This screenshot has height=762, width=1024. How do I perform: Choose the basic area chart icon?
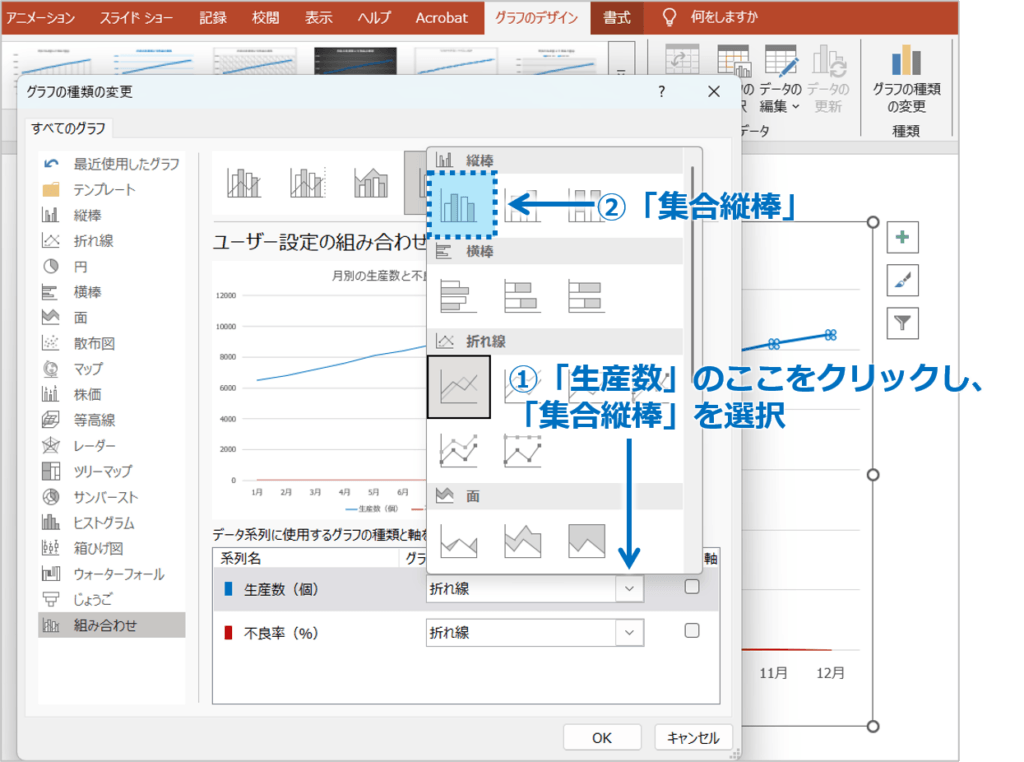click(458, 541)
